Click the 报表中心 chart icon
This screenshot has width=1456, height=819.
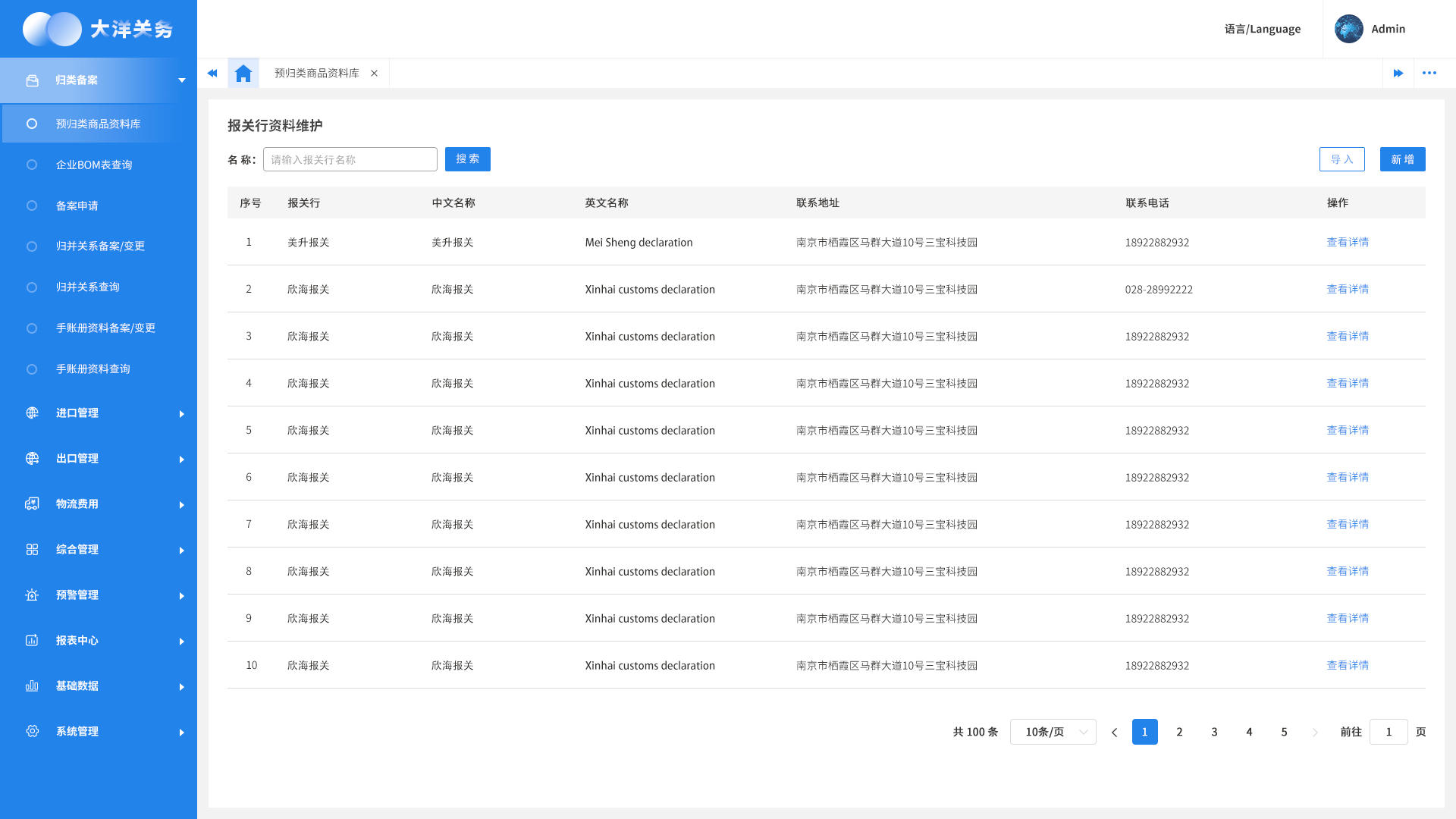tap(32, 641)
